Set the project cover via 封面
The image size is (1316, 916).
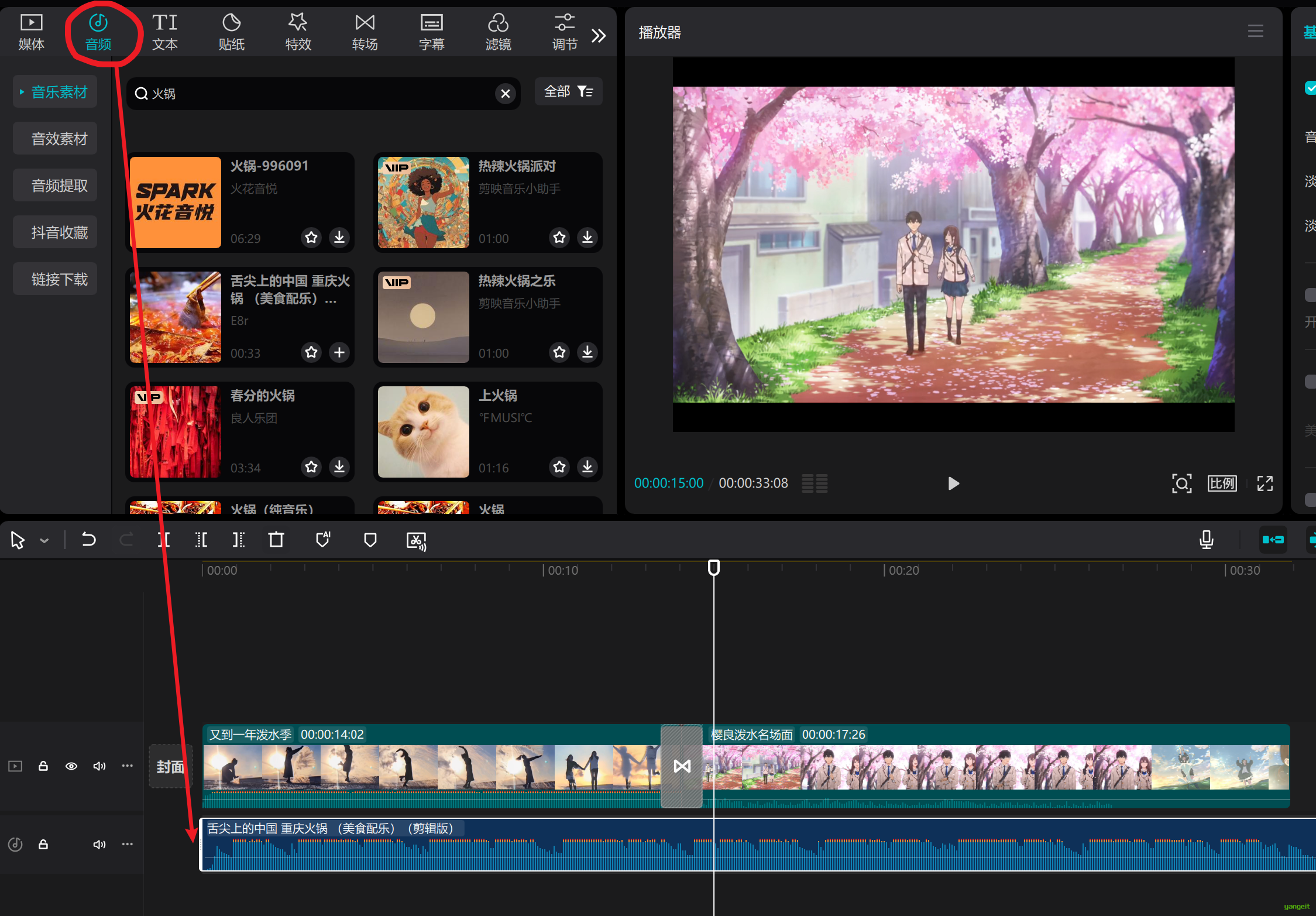(x=170, y=766)
